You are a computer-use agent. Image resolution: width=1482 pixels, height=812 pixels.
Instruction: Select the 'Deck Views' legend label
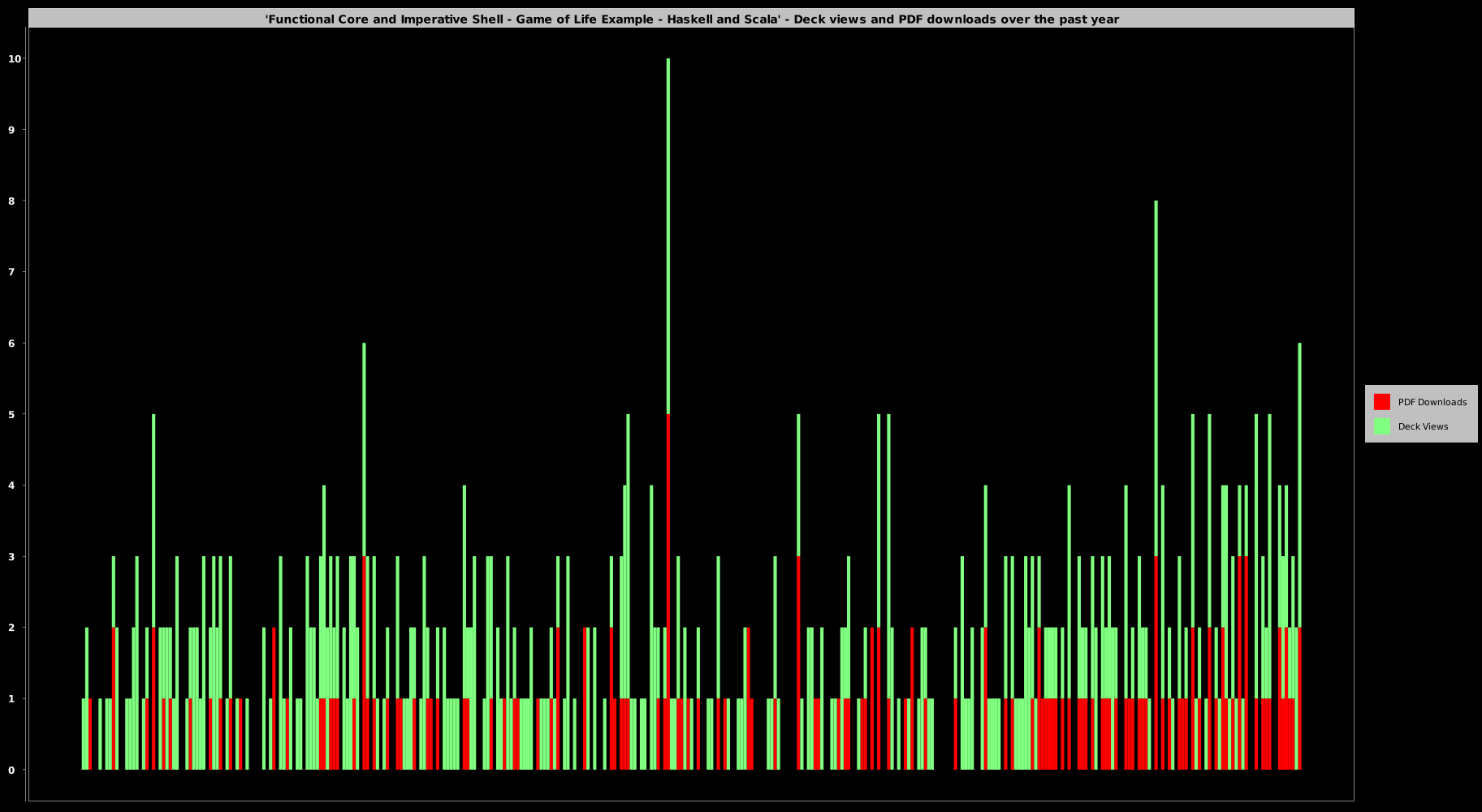pos(1423,426)
